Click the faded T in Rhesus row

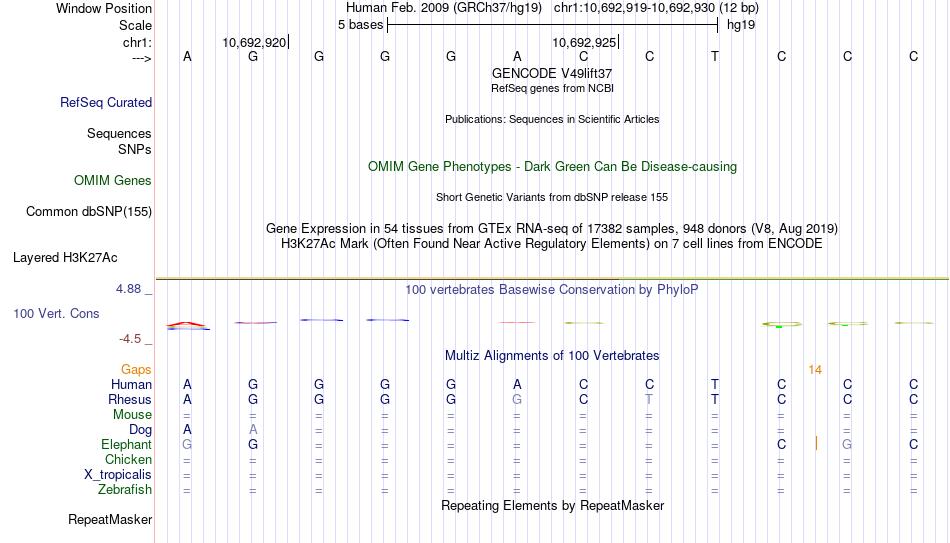click(649, 399)
